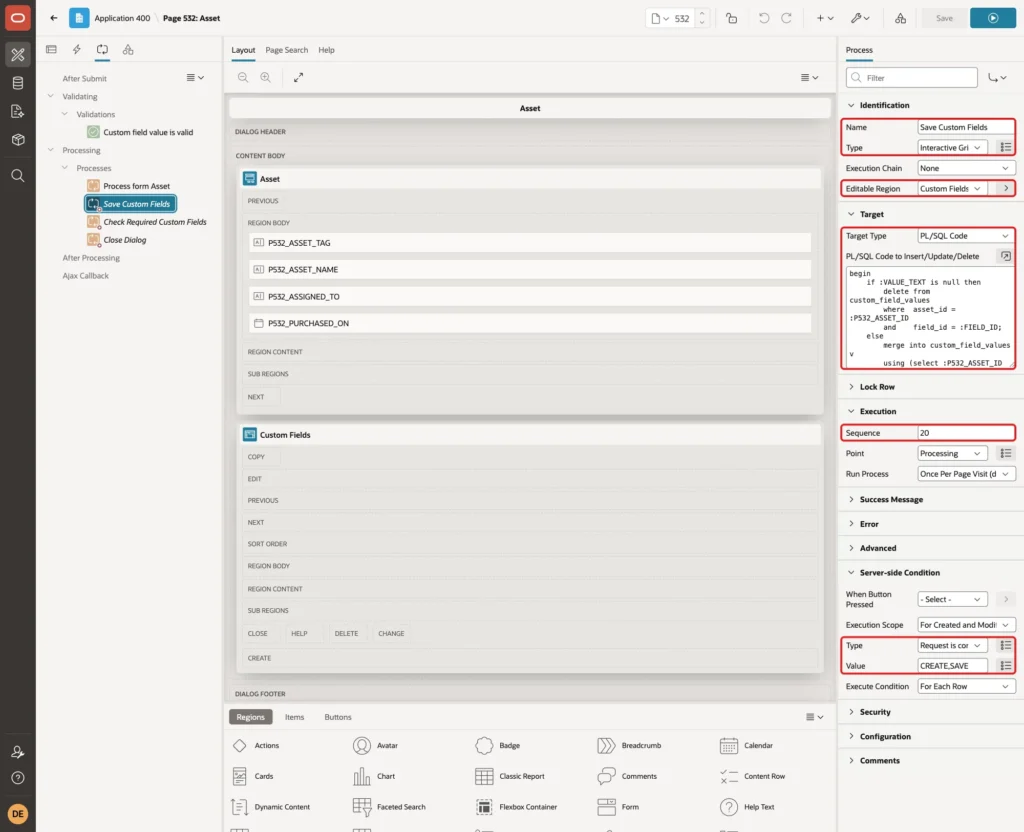Open the Utilities wrench menu
Image resolution: width=1024 pixels, height=832 pixels.
(860, 18)
